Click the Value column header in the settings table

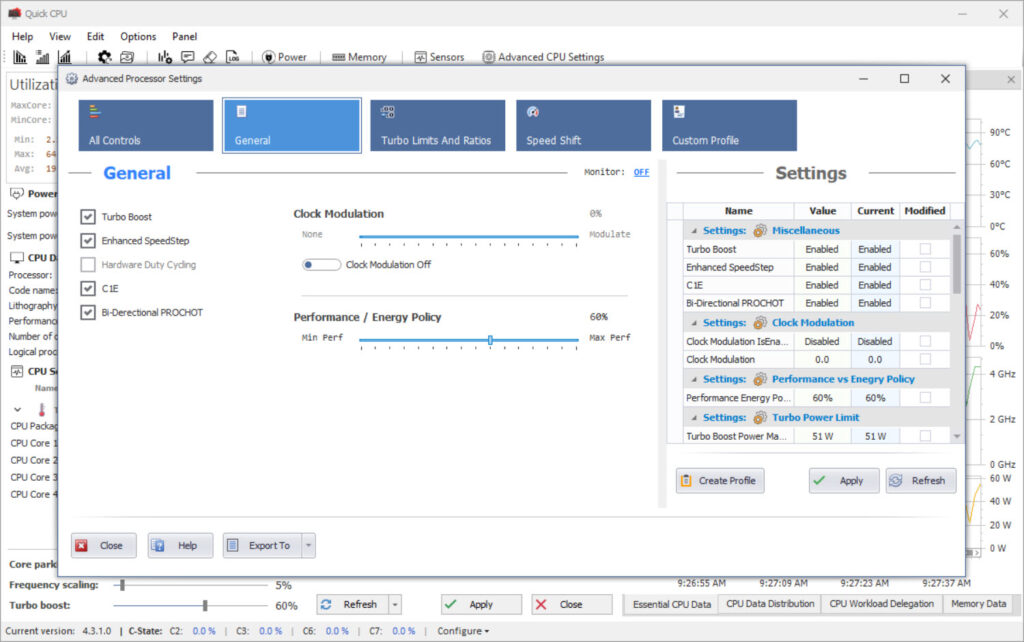click(x=822, y=211)
